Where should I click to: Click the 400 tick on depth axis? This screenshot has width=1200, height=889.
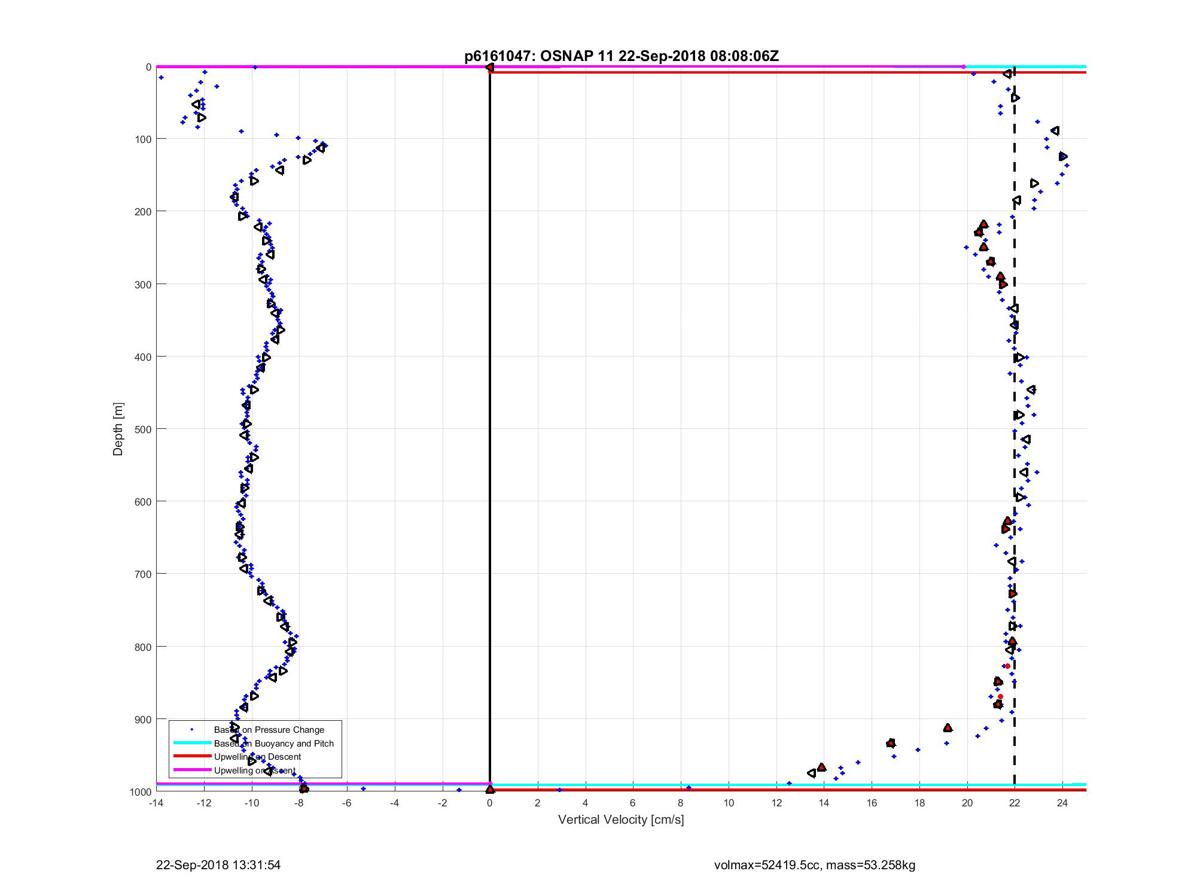point(142,357)
